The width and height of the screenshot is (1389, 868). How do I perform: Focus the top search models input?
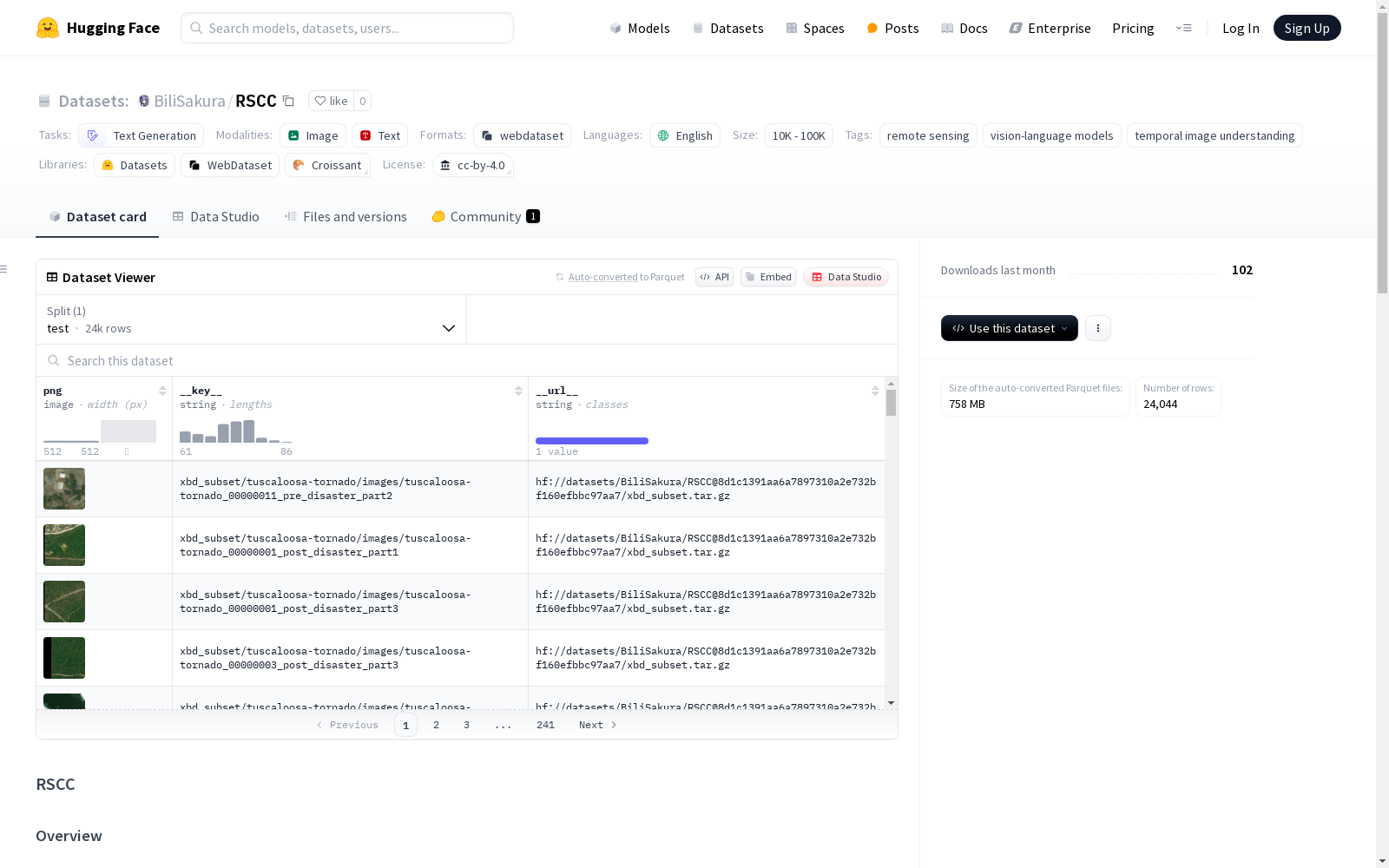[x=347, y=28]
